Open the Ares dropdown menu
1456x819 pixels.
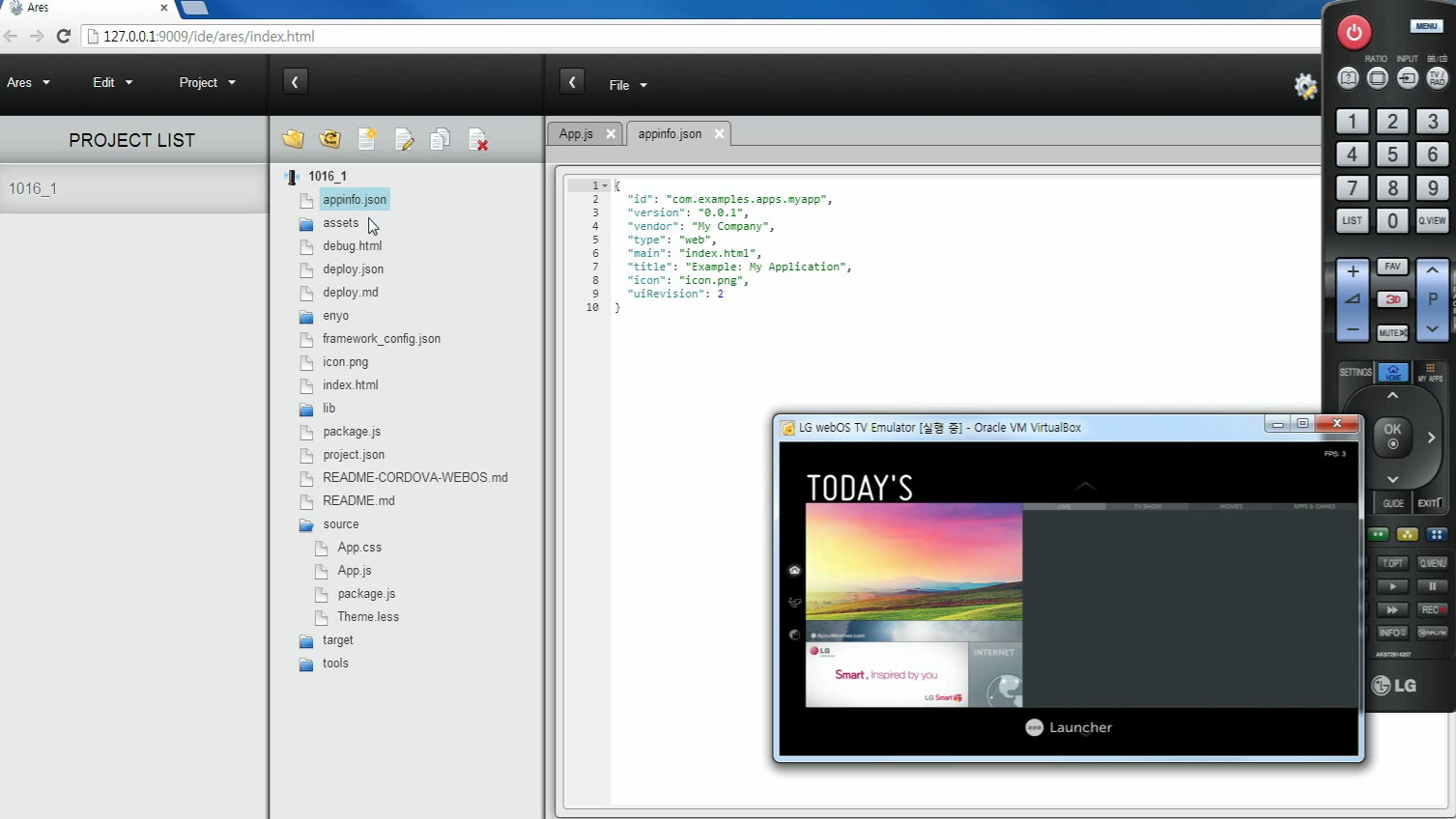pos(28,83)
